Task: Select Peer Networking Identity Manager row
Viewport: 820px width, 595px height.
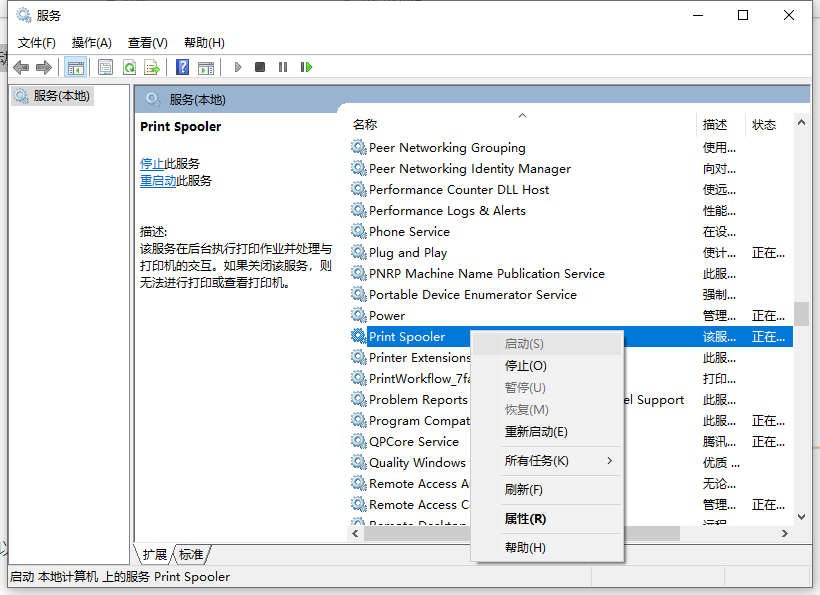Action: [x=571, y=168]
